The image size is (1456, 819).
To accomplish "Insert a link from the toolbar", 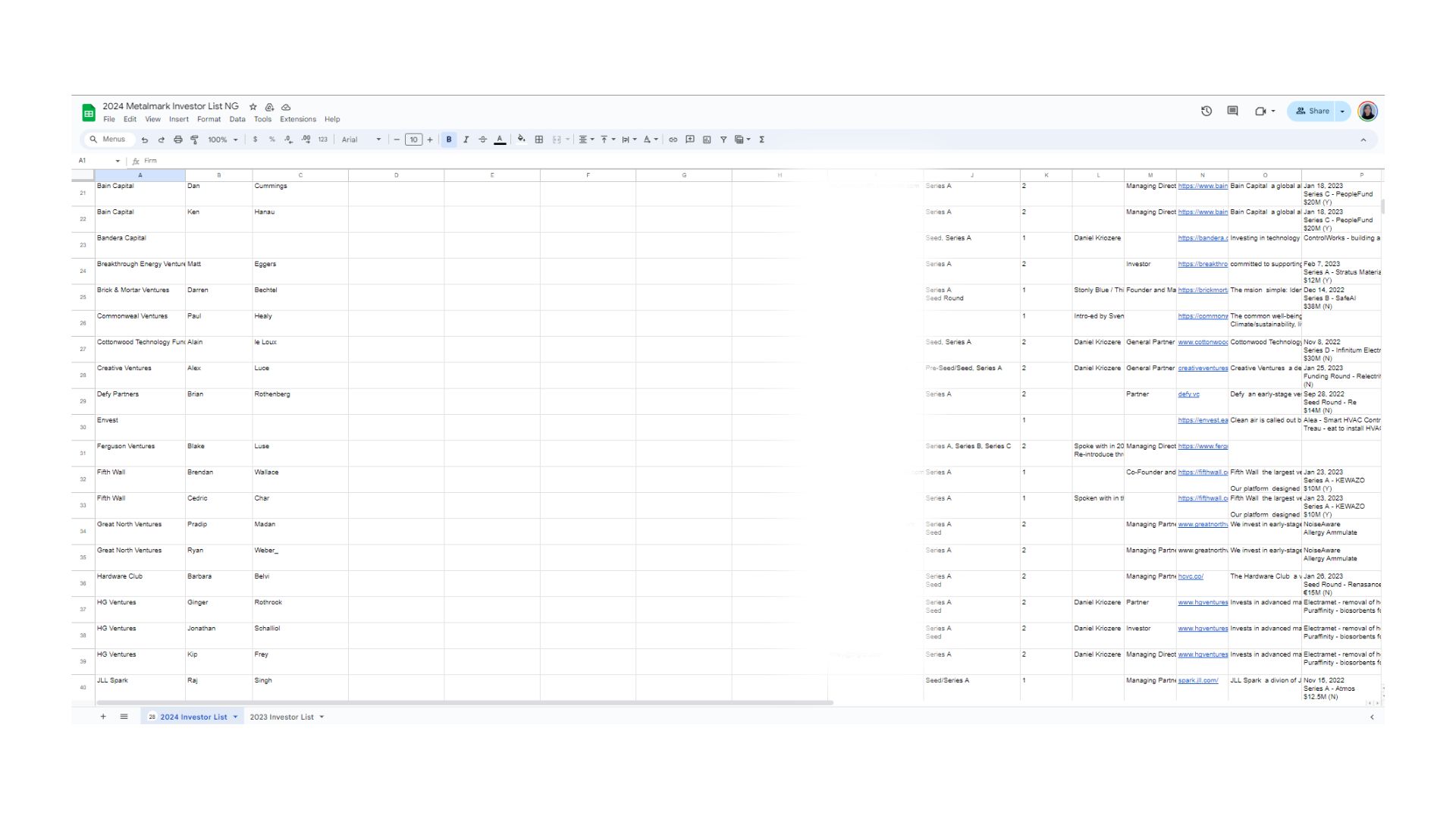I will tap(673, 140).
